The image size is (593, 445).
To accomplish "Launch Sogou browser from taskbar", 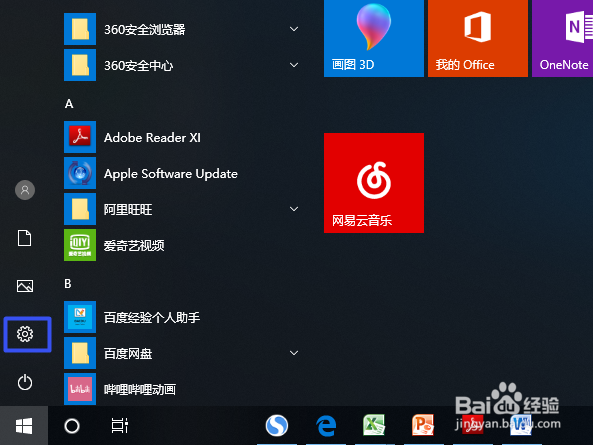I will pyautogui.click(x=277, y=425).
